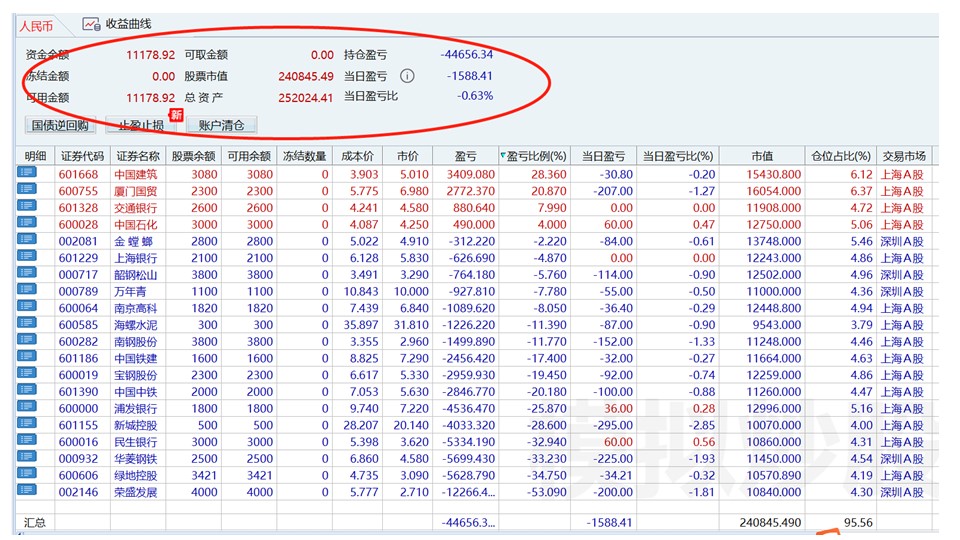Sort by 交易市场 column header
Screen dimensions: 960x540
pyautogui.click(x=904, y=156)
